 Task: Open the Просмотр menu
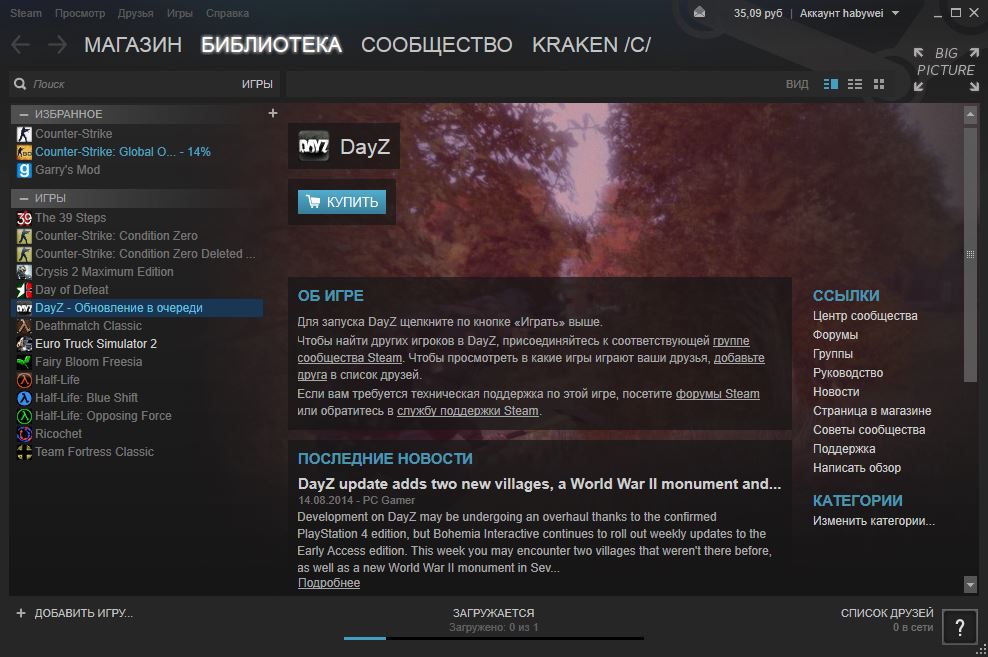[80, 13]
